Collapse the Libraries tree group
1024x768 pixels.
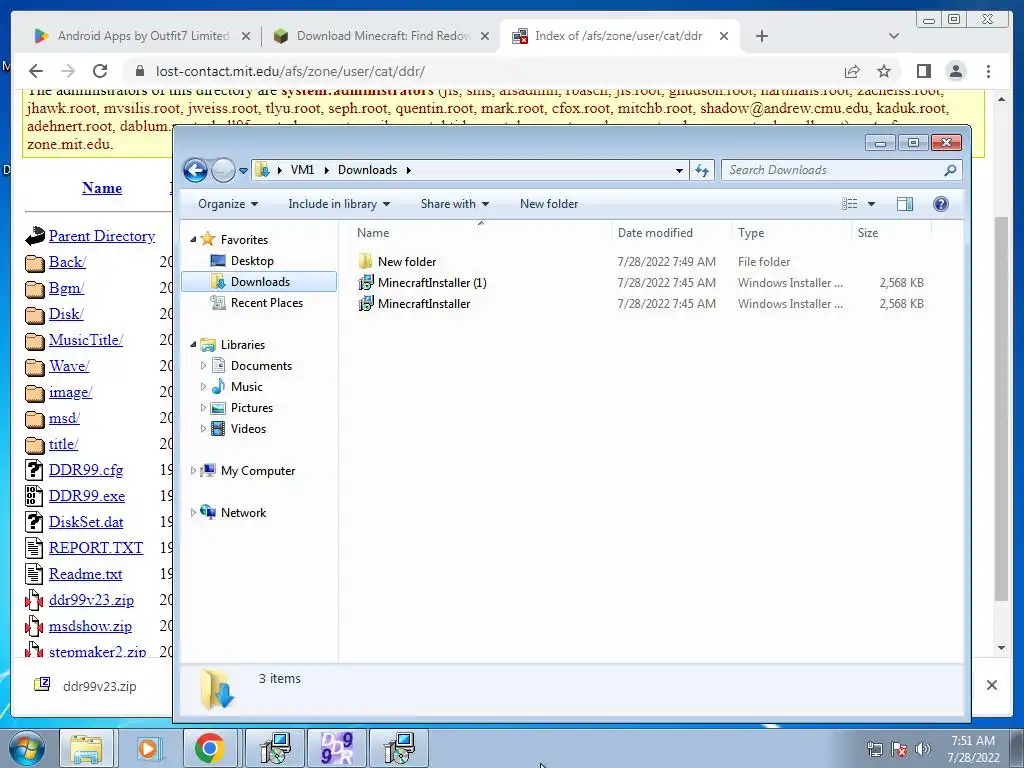click(193, 345)
